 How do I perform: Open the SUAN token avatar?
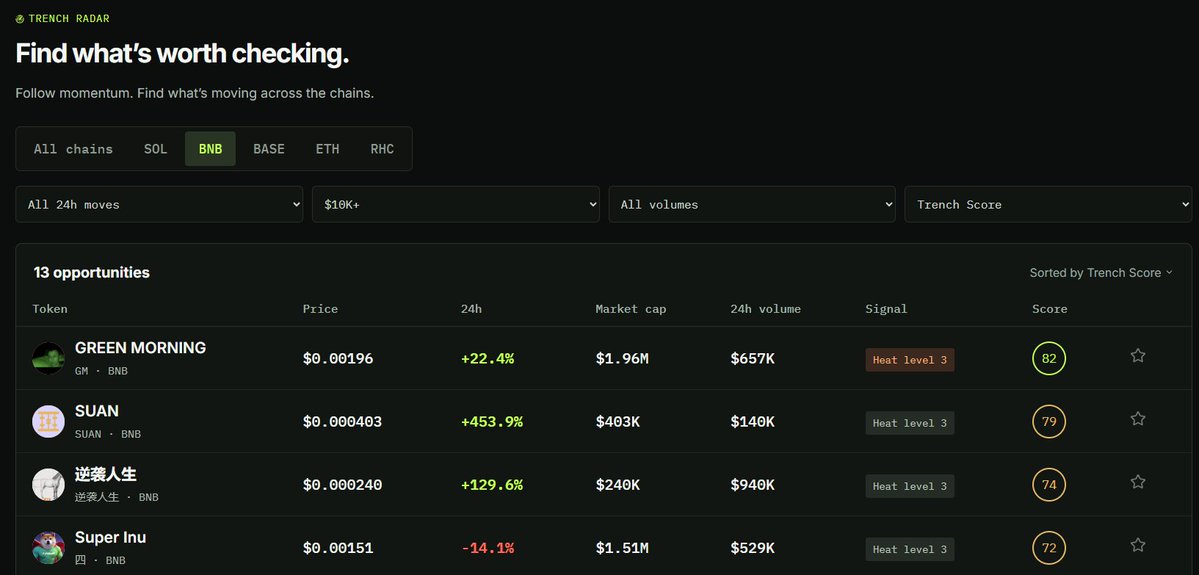click(48, 421)
